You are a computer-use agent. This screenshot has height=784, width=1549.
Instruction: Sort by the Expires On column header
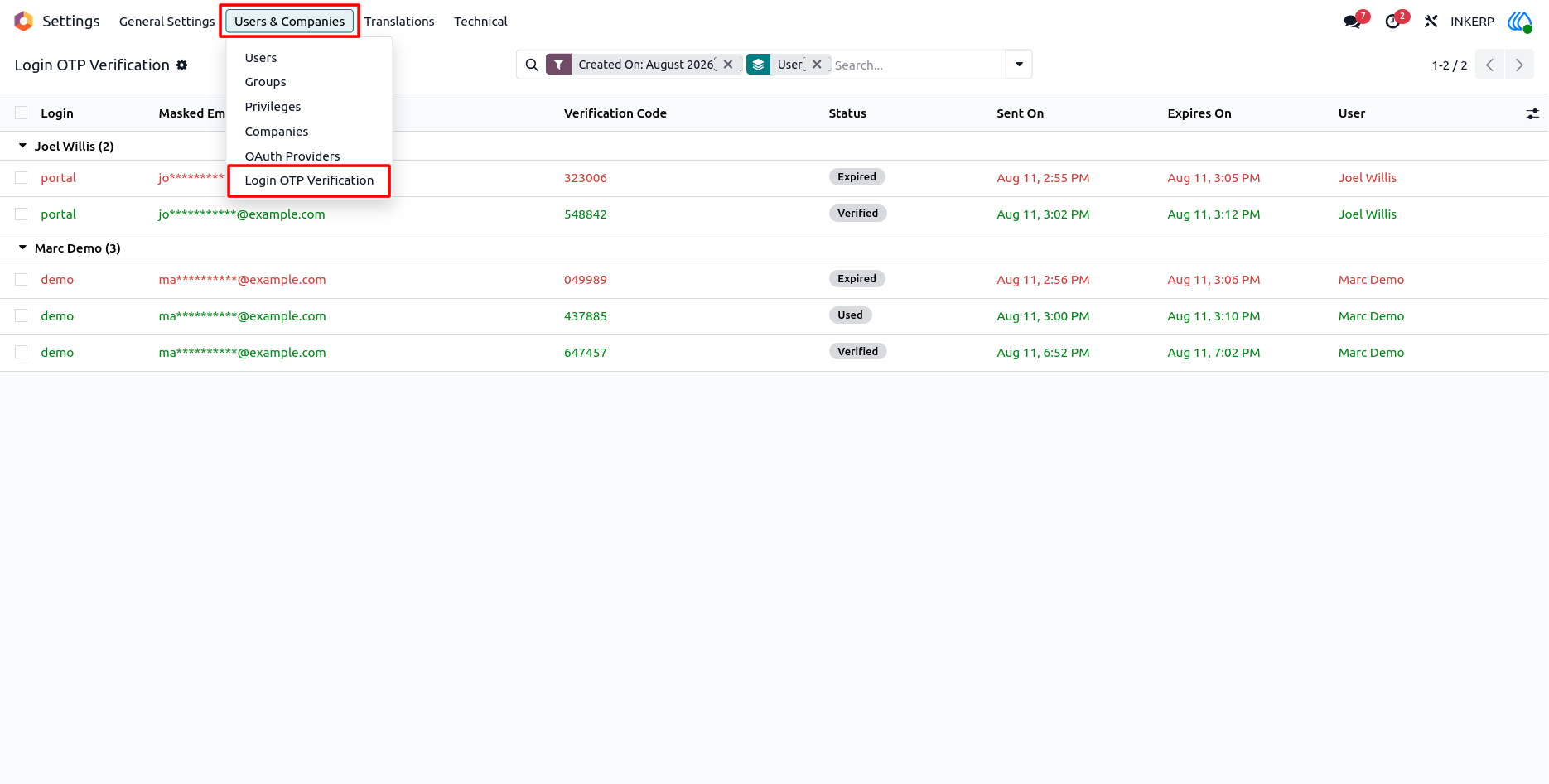click(1199, 113)
